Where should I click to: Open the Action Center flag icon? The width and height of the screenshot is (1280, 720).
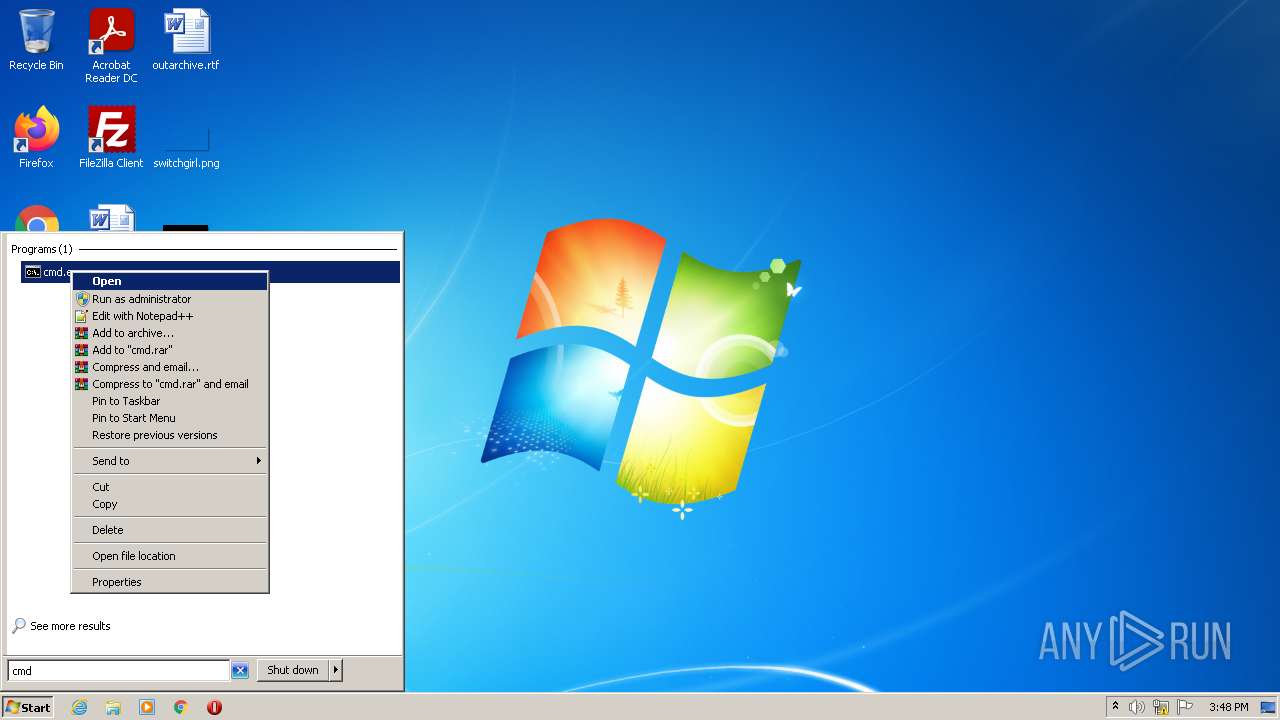click(x=1185, y=707)
